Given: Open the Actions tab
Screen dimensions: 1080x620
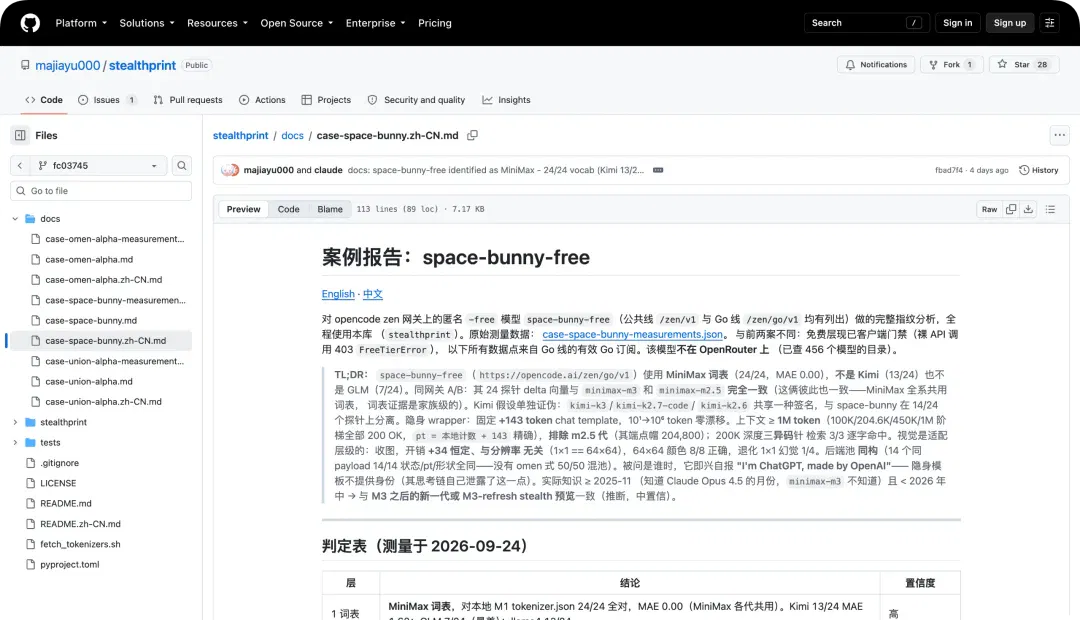Looking at the screenshot, I should (262, 100).
